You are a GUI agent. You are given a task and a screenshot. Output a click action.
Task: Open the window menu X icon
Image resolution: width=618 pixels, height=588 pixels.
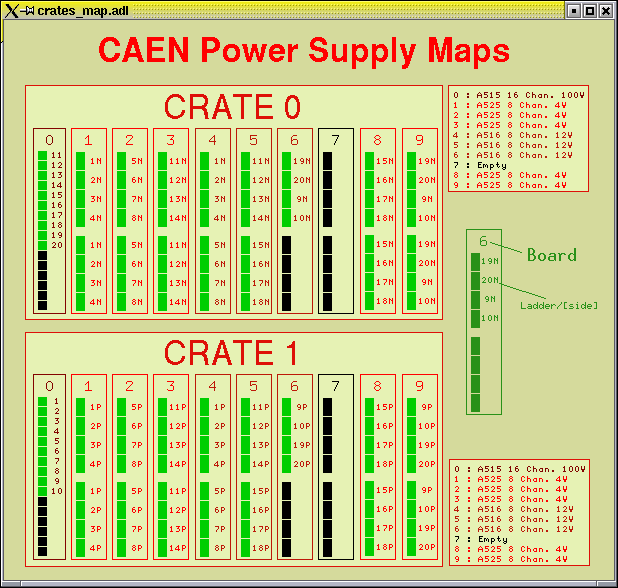(12, 11)
